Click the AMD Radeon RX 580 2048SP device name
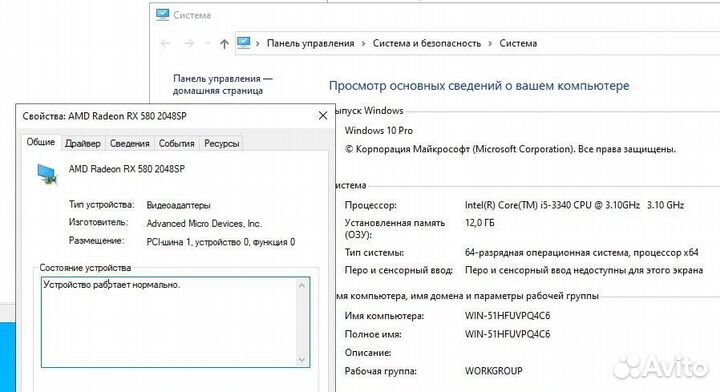 coord(127,169)
